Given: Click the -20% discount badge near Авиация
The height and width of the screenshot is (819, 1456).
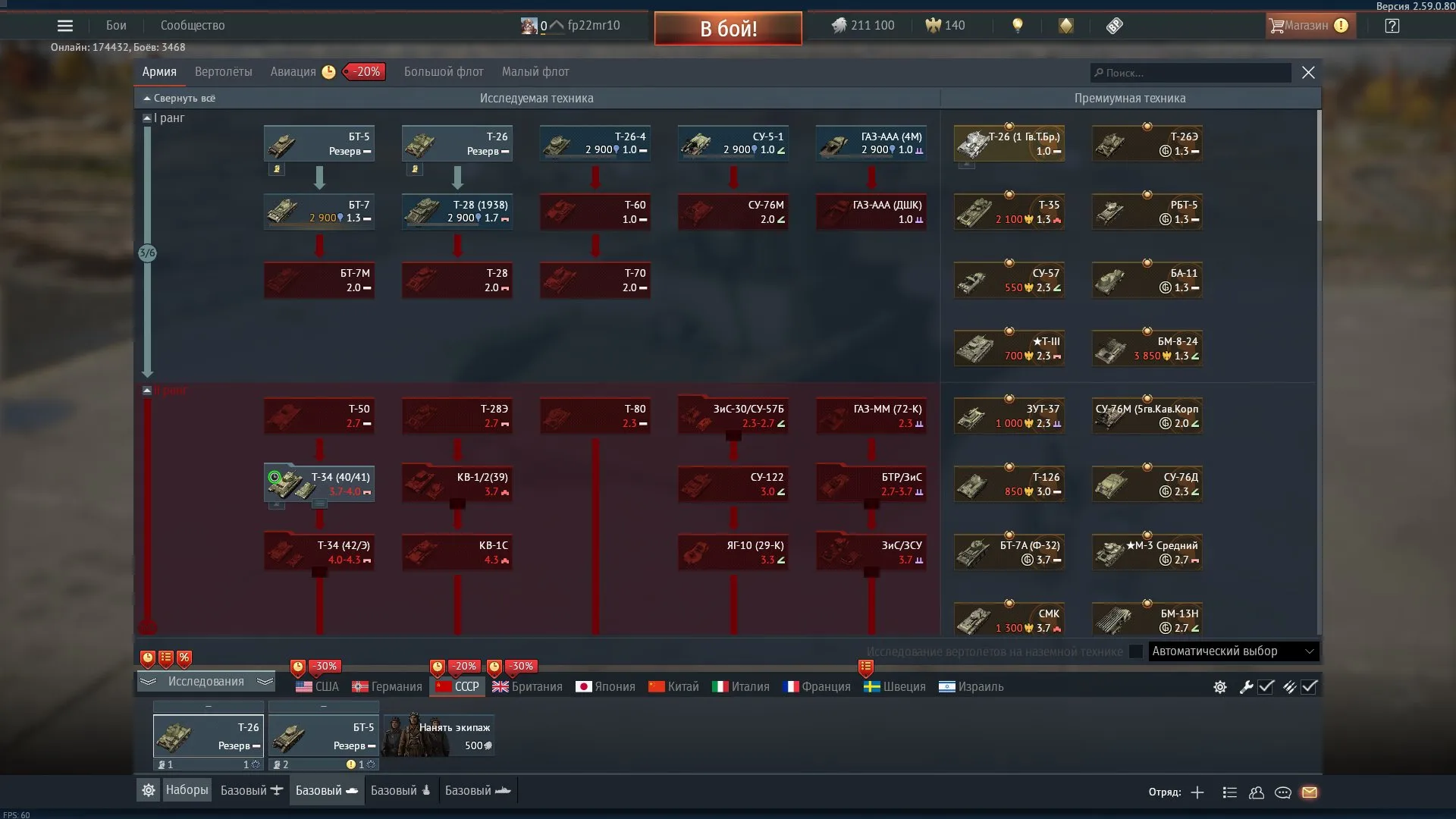Looking at the screenshot, I should coord(365,72).
